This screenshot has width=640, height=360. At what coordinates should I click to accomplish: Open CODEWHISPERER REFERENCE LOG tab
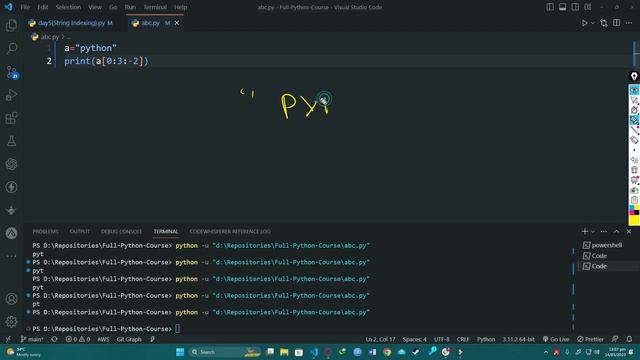(230, 231)
